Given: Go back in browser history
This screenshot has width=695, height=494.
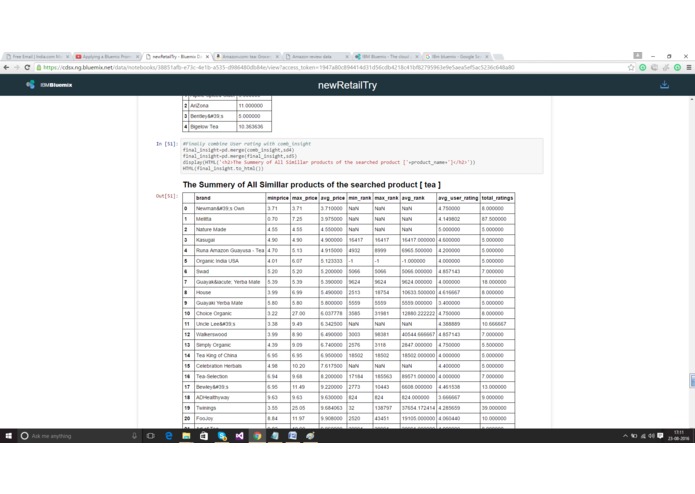Looking at the screenshot, I should 6,67.
